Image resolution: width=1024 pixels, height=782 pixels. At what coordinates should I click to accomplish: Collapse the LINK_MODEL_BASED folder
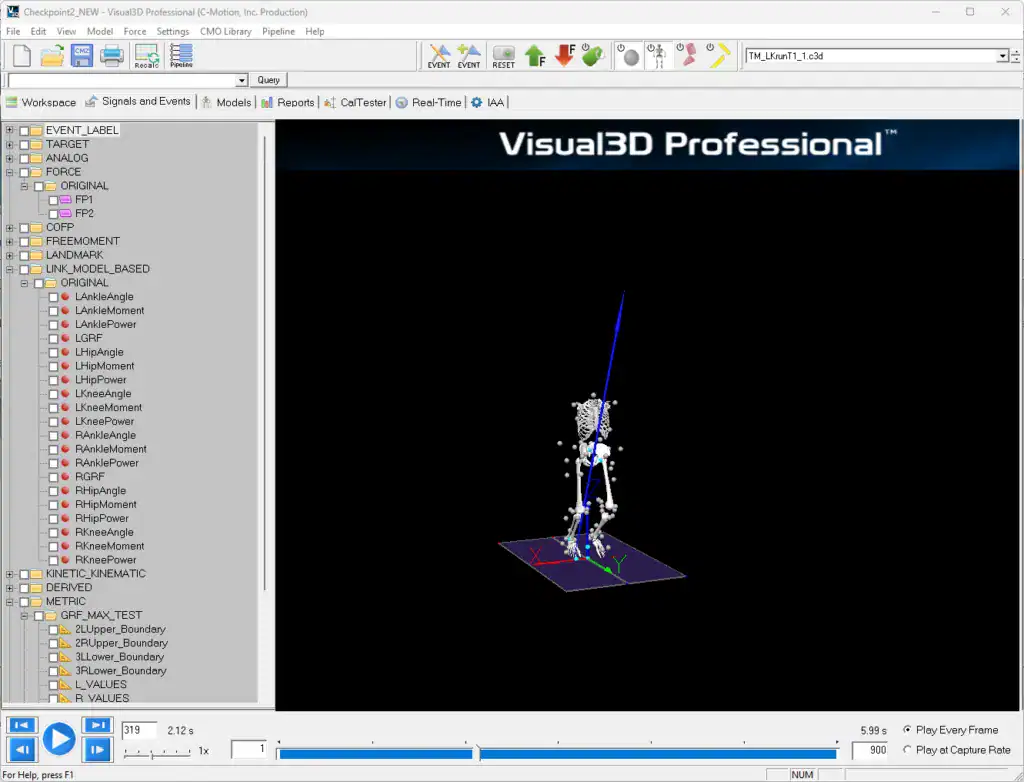point(10,269)
